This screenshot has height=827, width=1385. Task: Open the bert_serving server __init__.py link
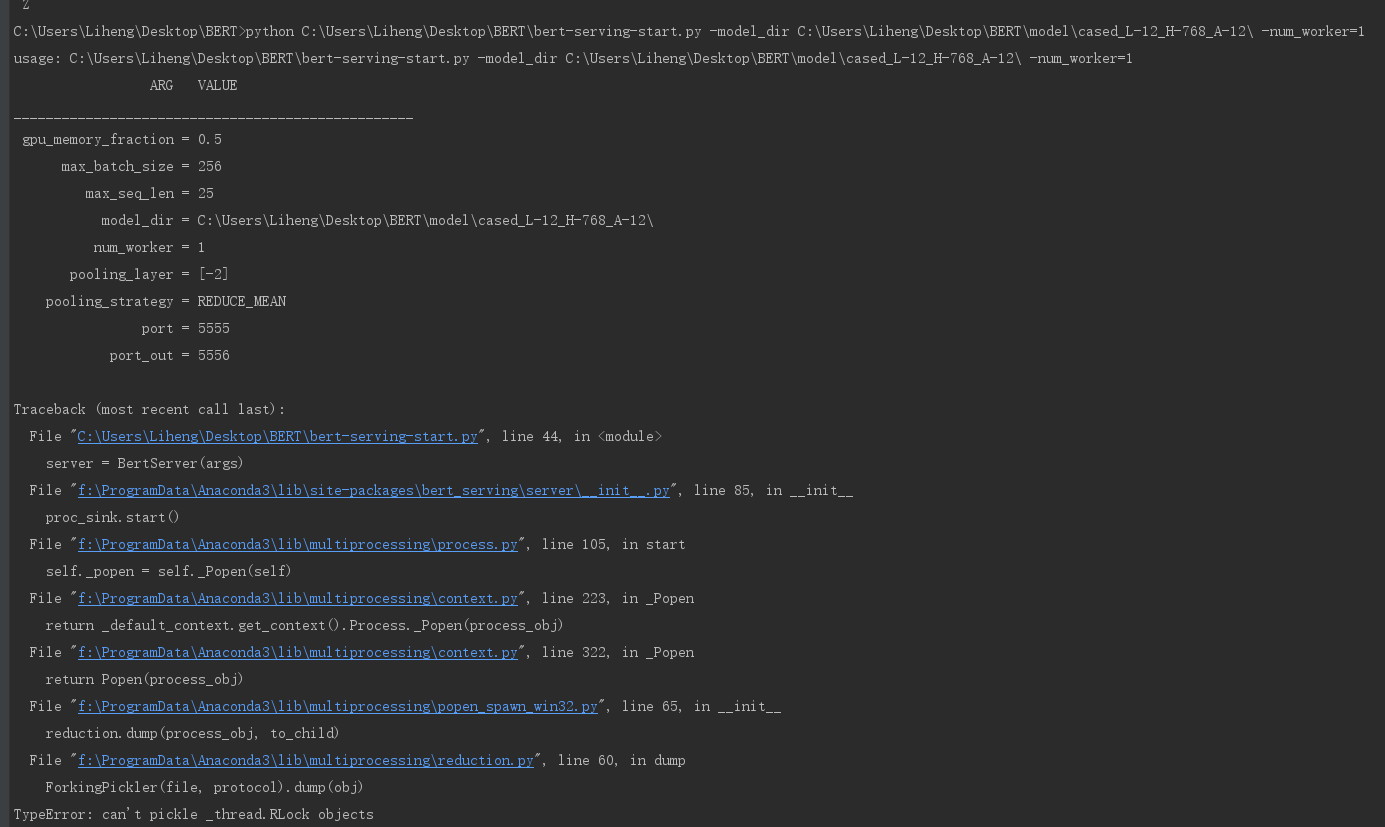(x=374, y=491)
